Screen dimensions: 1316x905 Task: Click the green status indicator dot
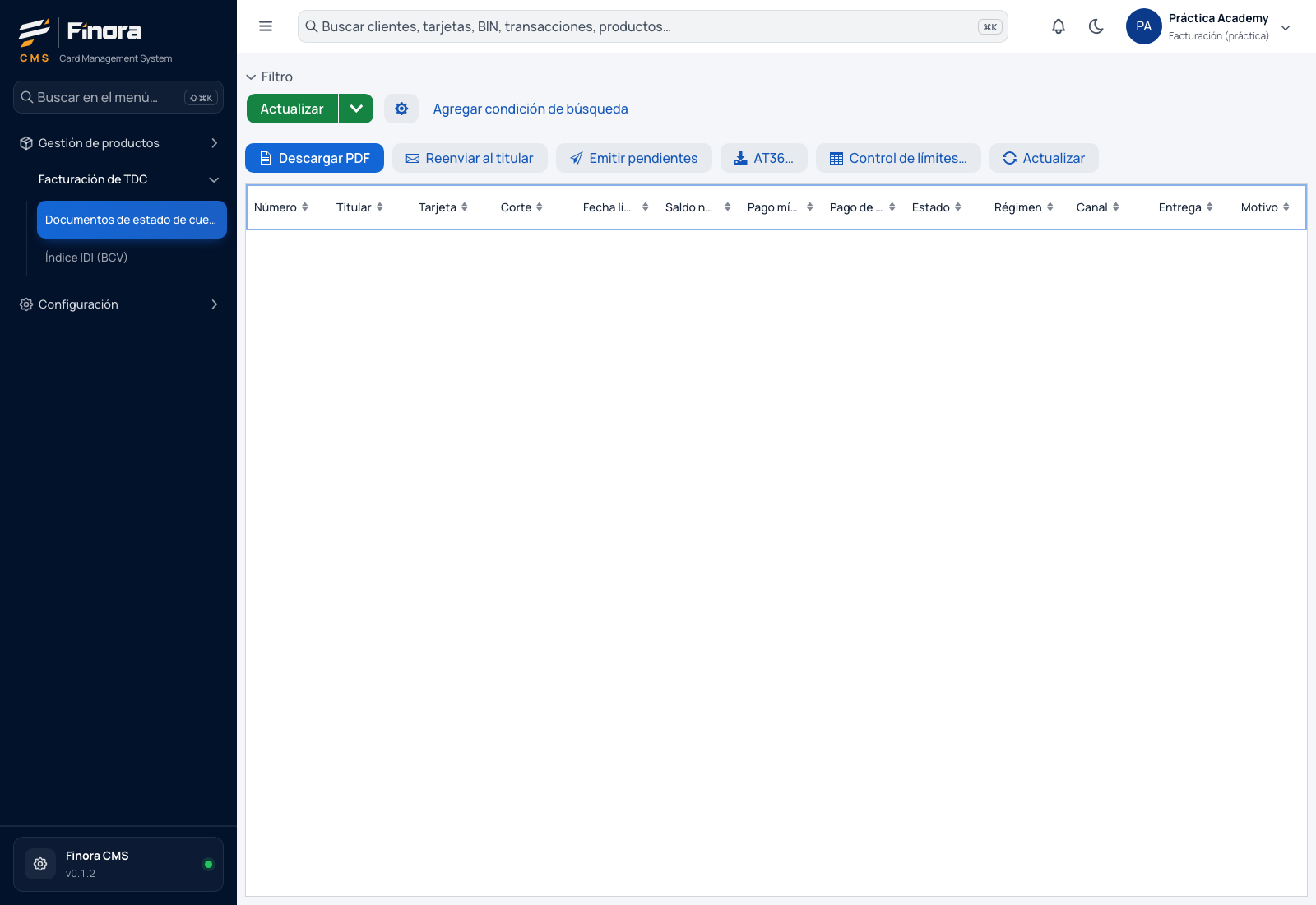click(x=208, y=864)
